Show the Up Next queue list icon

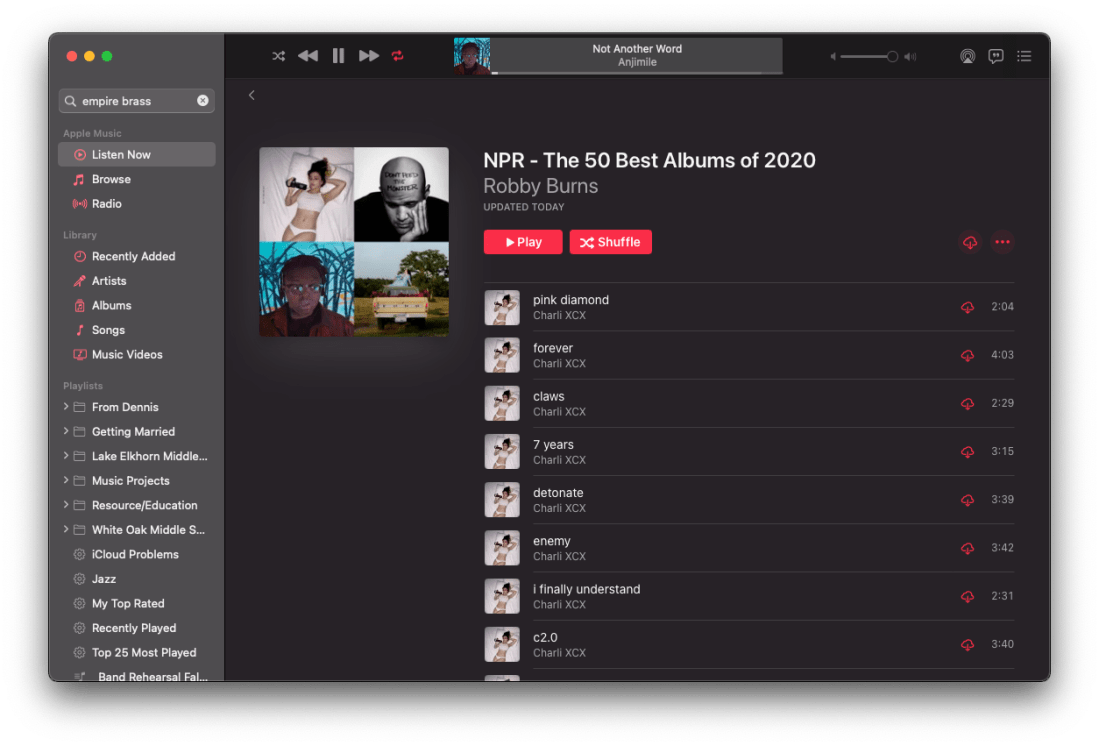coord(1023,56)
